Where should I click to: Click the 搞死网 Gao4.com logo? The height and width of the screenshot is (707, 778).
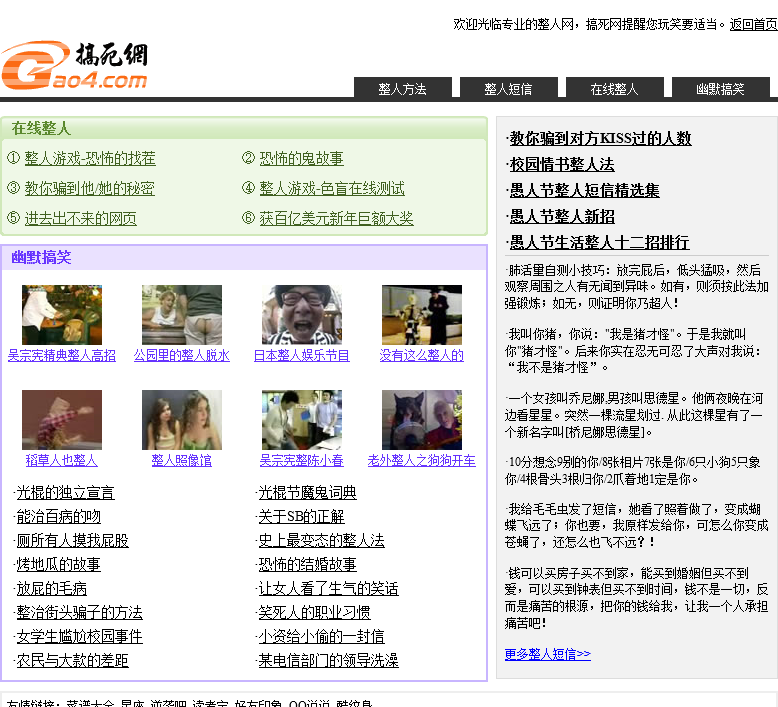[x=74, y=65]
